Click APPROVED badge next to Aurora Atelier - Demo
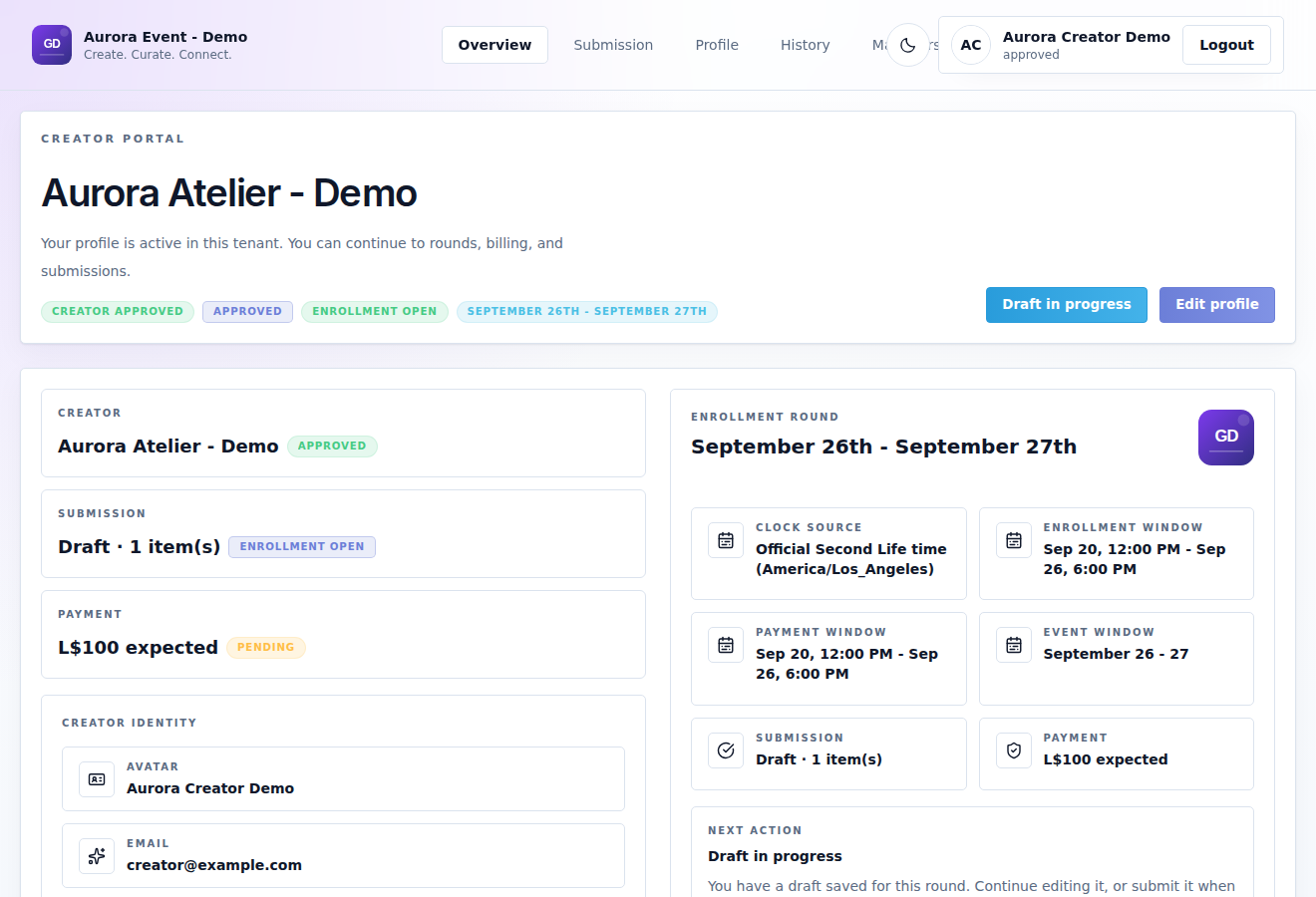This screenshot has height=897, width=1316. pyautogui.click(x=332, y=447)
